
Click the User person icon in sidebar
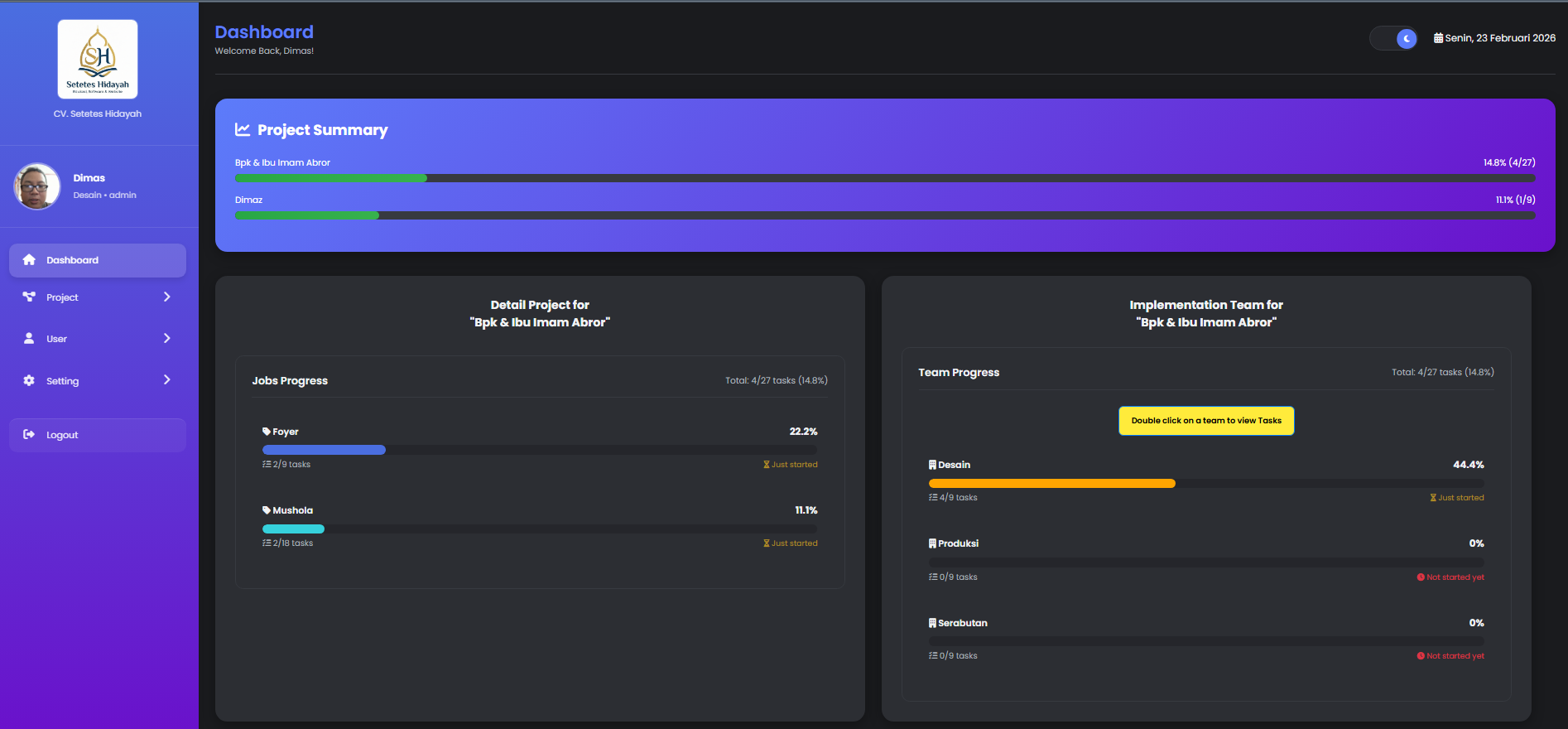[29, 338]
